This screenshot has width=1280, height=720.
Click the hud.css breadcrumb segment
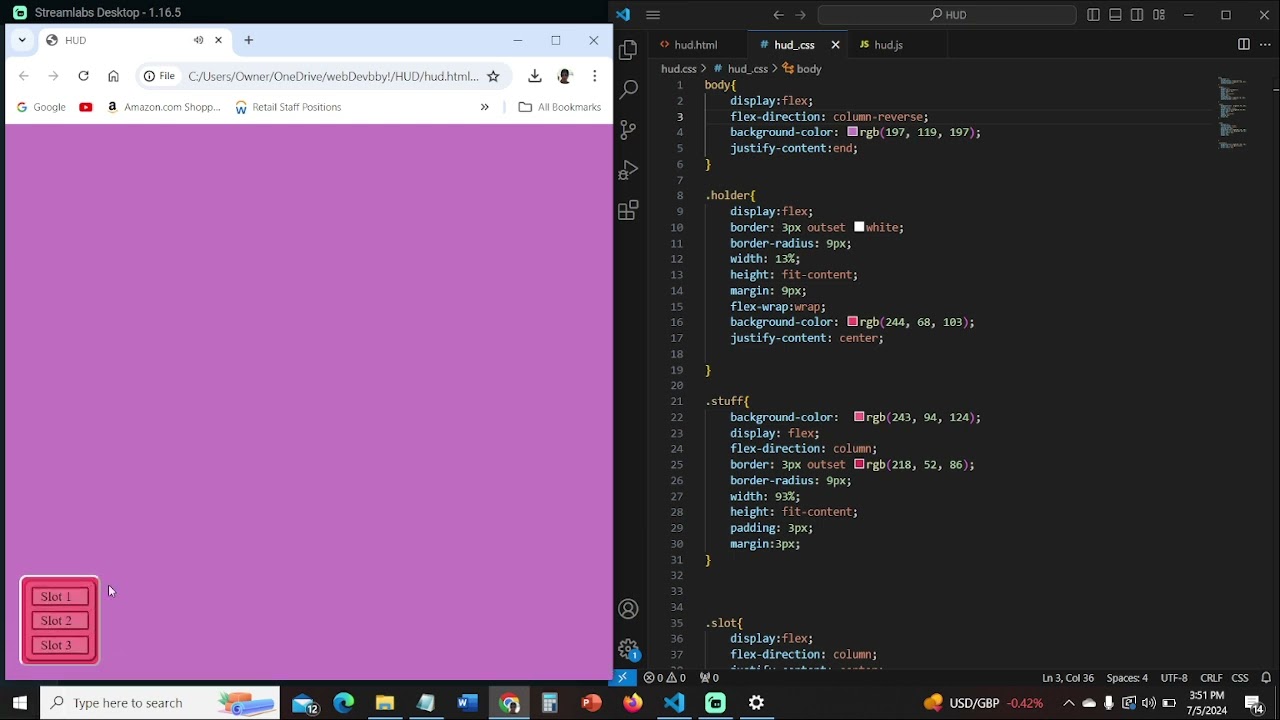pyautogui.click(x=678, y=69)
